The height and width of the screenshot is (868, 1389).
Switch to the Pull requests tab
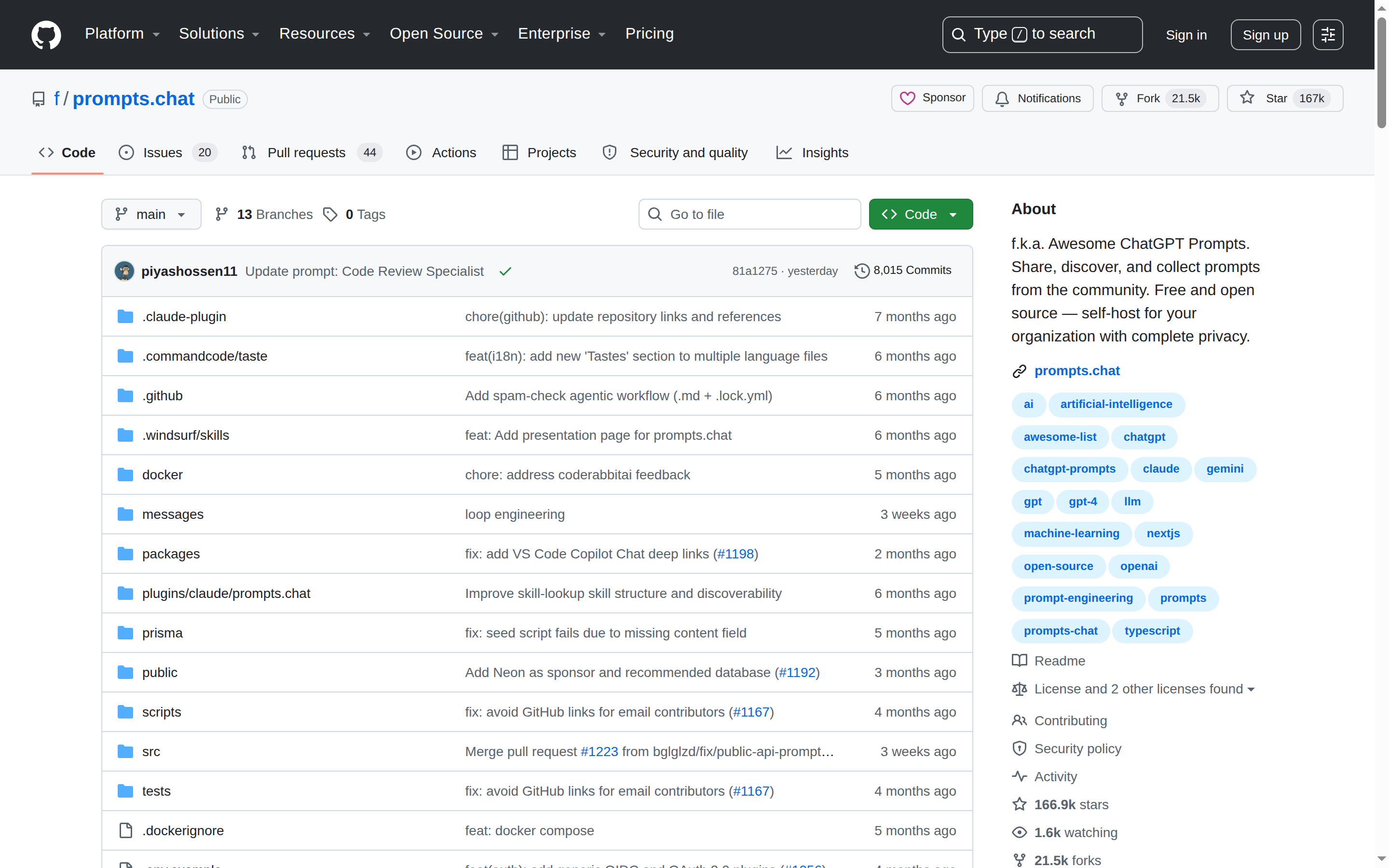[312, 153]
